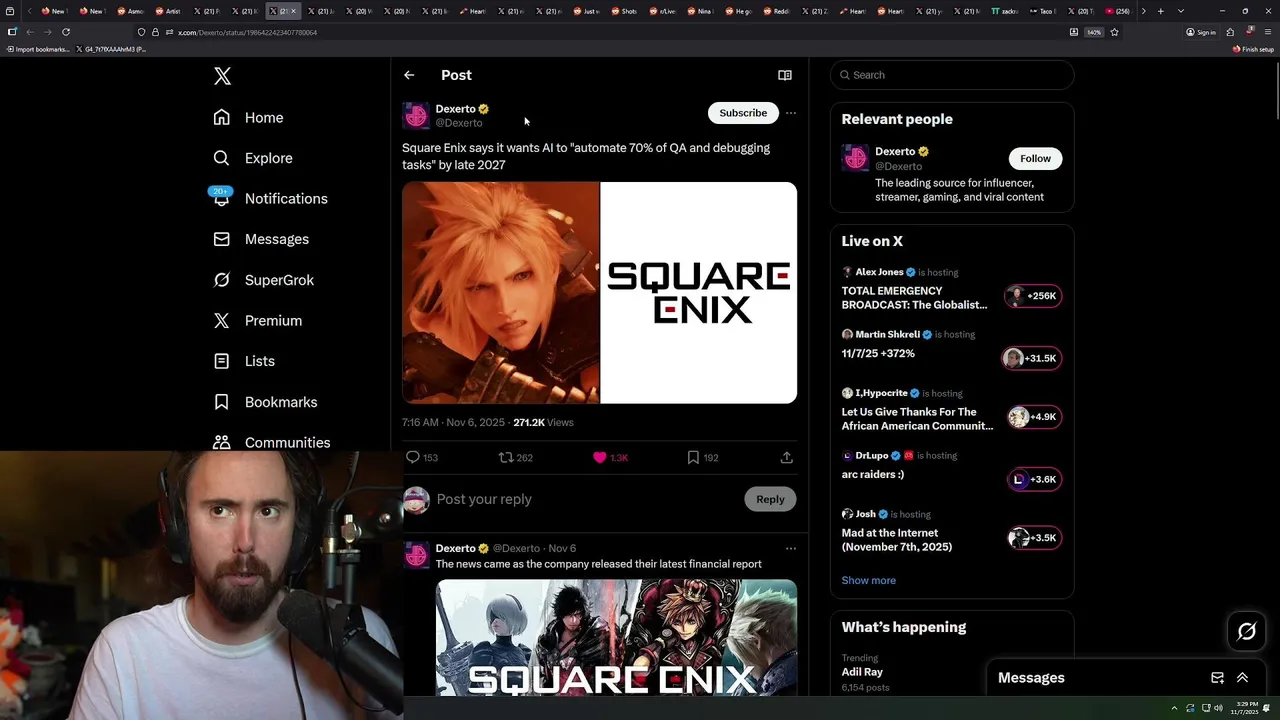Click Finish setup in bookmarks bar
The height and width of the screenshot is (720, 1280).
click(1254, 49)
